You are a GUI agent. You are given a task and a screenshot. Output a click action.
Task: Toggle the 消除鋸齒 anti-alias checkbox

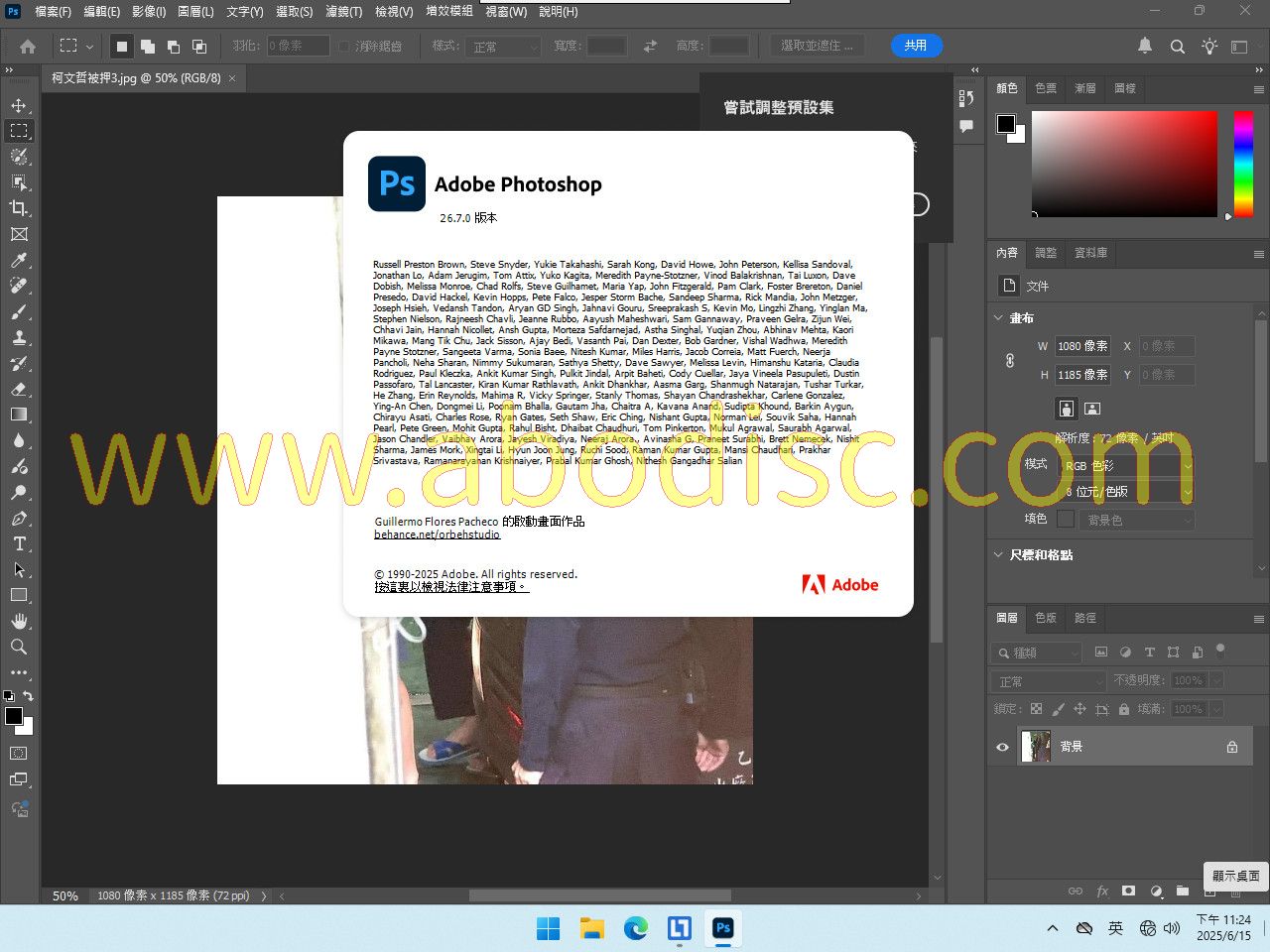(x=343, y=46)
